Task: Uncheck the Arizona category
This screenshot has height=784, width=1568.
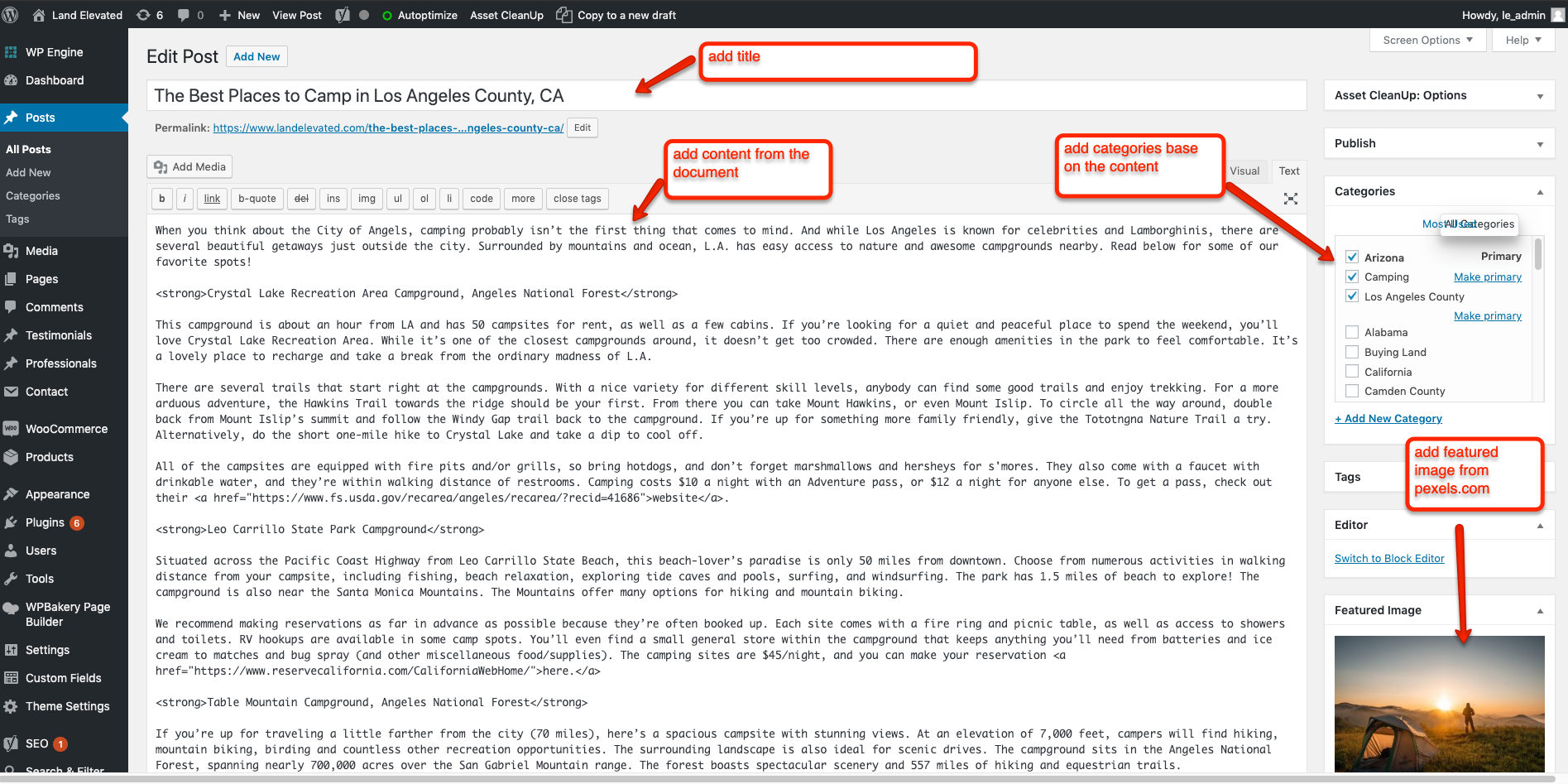Action: [x=1352, y=257]
